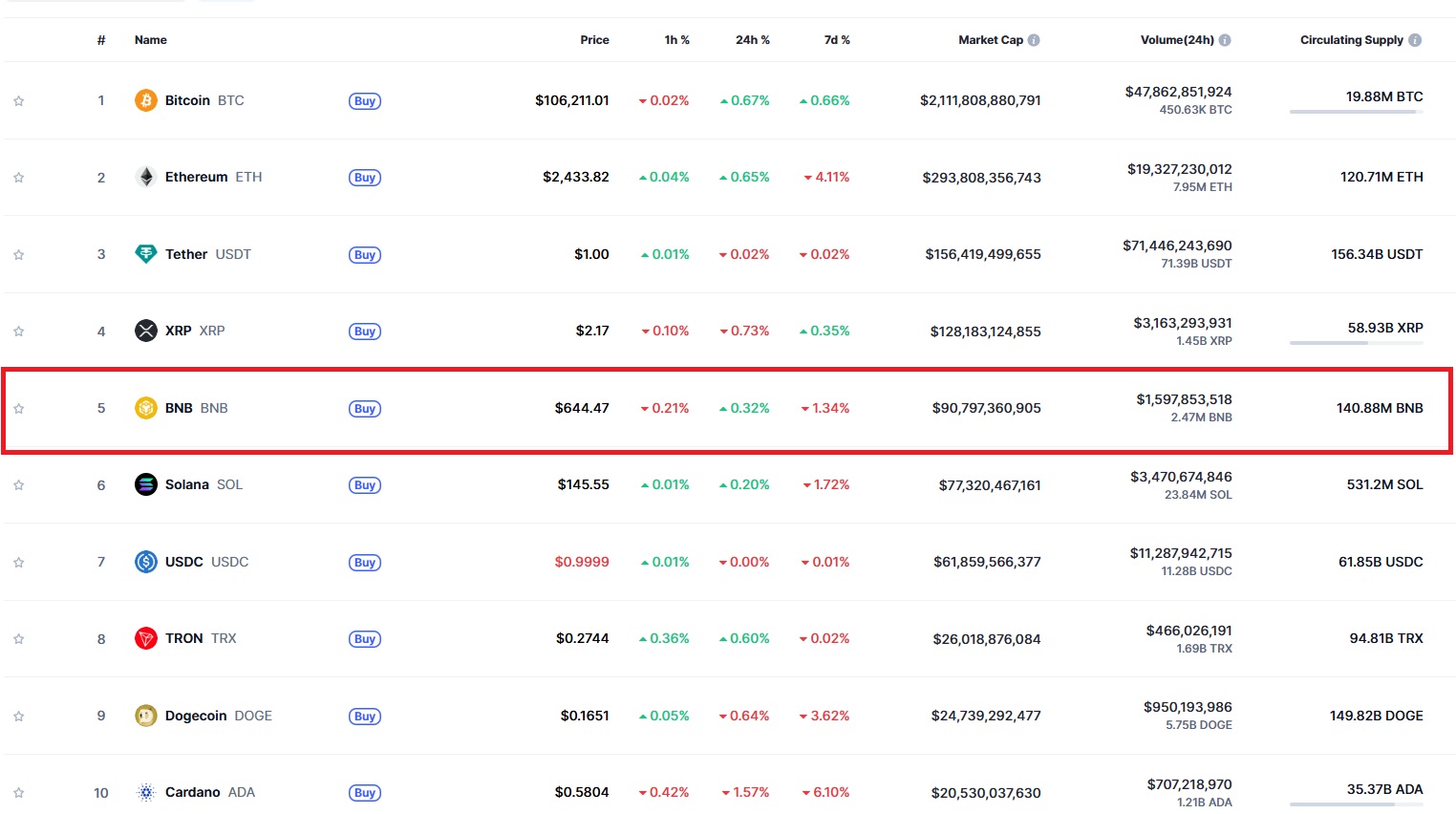Click Tether's 24h volume $71,446,243,690

pos(1177,246)
